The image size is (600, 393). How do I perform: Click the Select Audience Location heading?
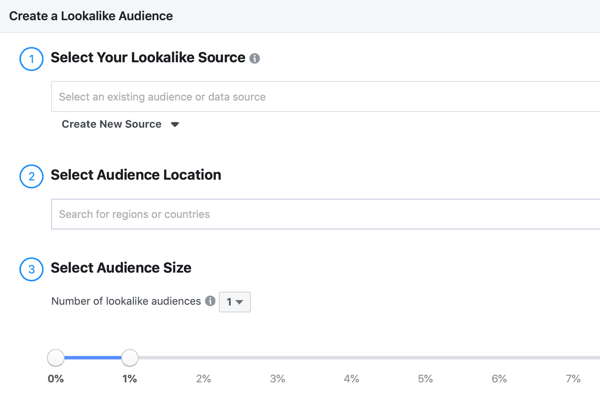136,175
